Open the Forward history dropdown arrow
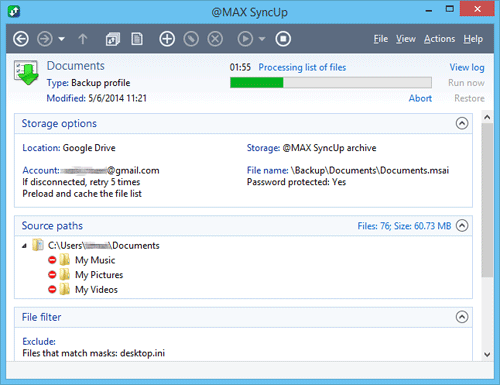This screenshot has width=500, height=385. (x=61, y=39)
